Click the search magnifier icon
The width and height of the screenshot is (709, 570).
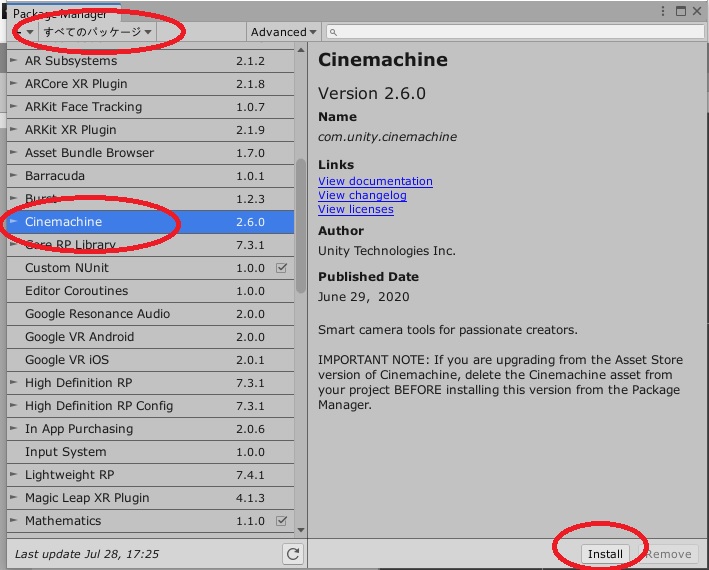click(333, 32)
